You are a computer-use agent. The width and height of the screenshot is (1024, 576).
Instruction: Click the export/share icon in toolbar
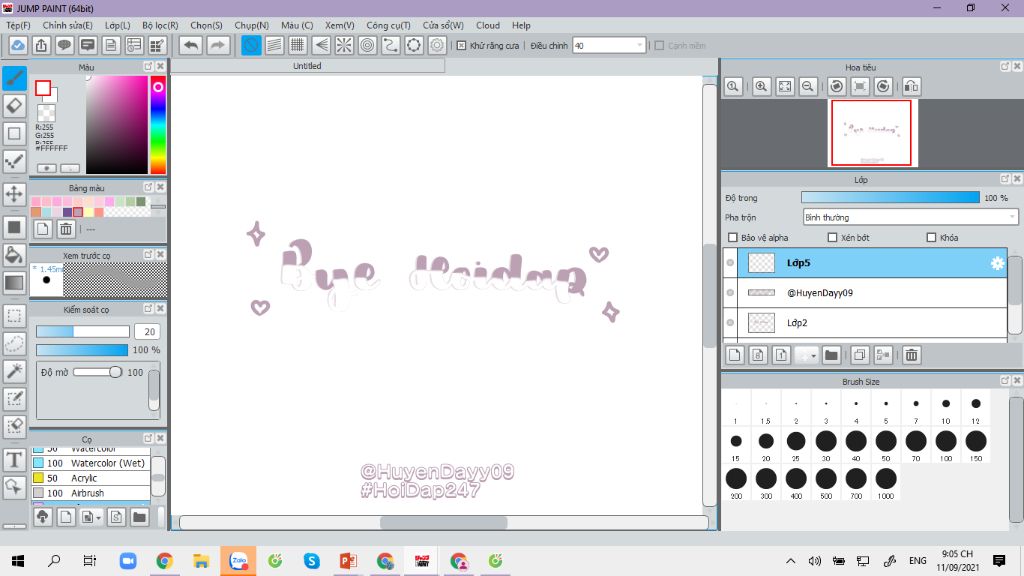pos(41,45)
